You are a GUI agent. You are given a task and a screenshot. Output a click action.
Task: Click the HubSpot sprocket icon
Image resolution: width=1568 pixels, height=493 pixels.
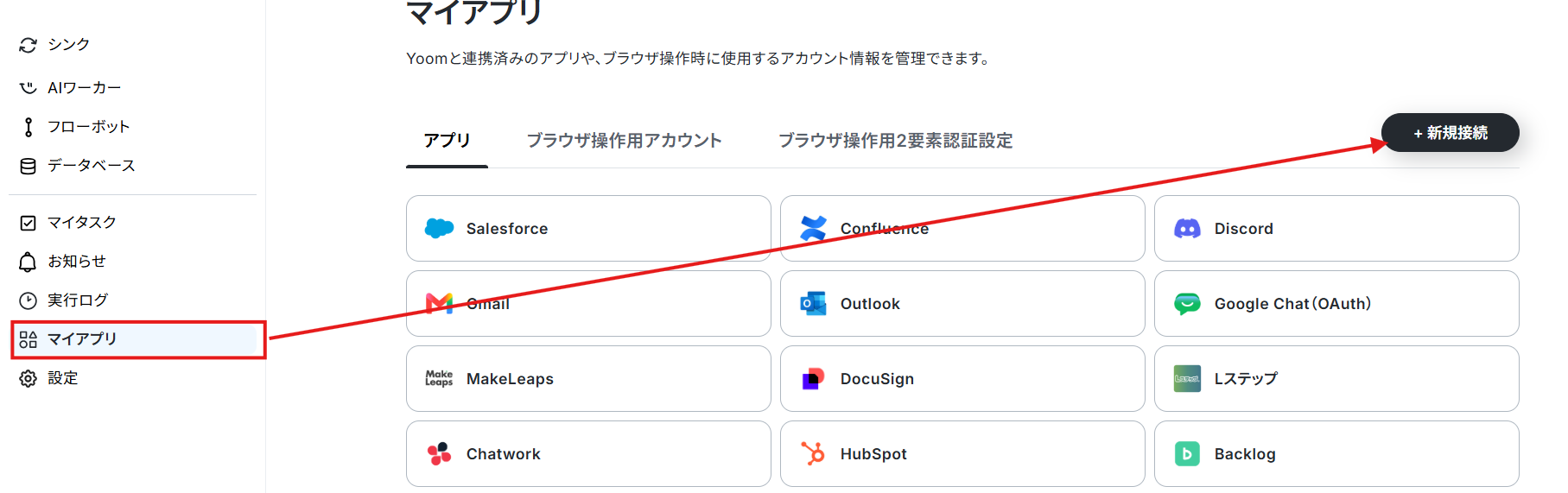tap(813, 453)
